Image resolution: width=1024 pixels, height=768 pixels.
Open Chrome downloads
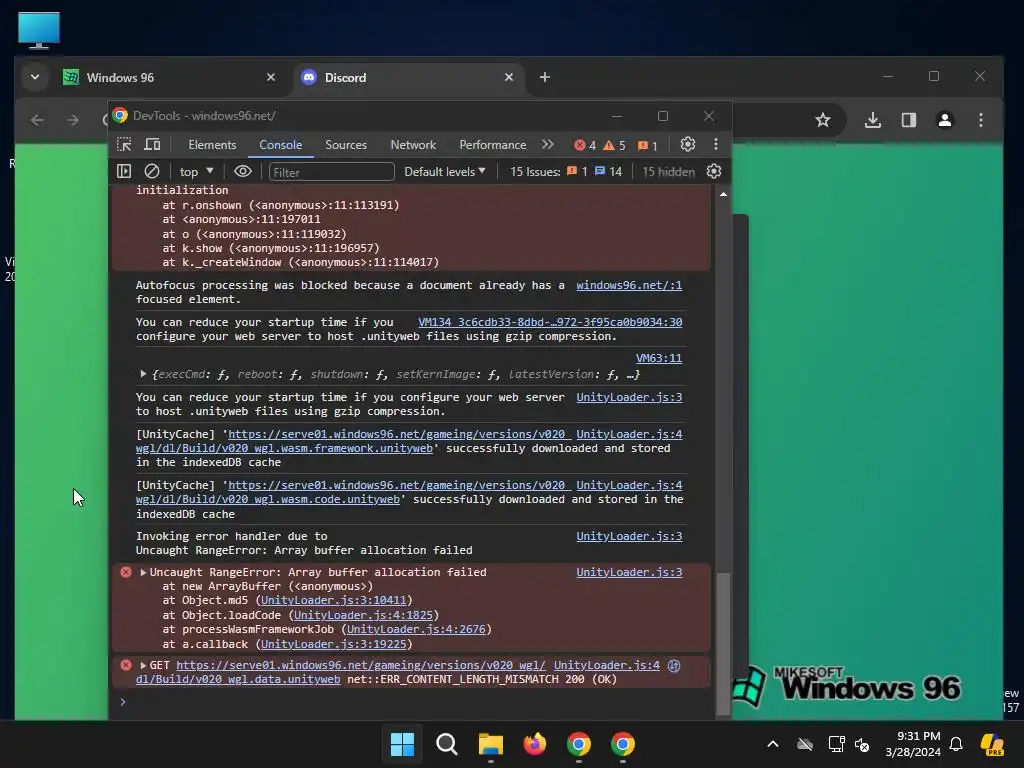[872, 120]
